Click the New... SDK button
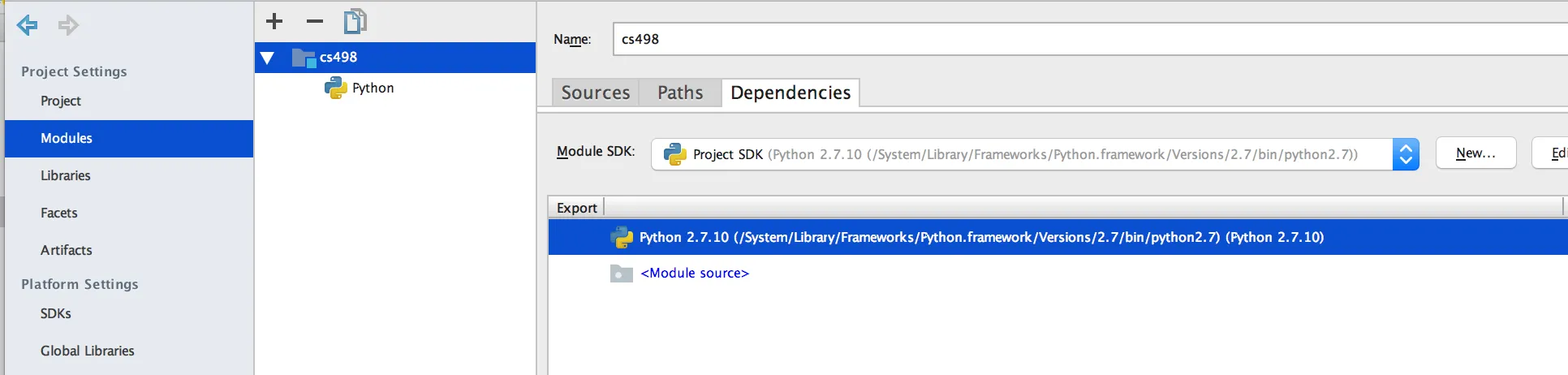The image size is (1568, 375). 1475,153
